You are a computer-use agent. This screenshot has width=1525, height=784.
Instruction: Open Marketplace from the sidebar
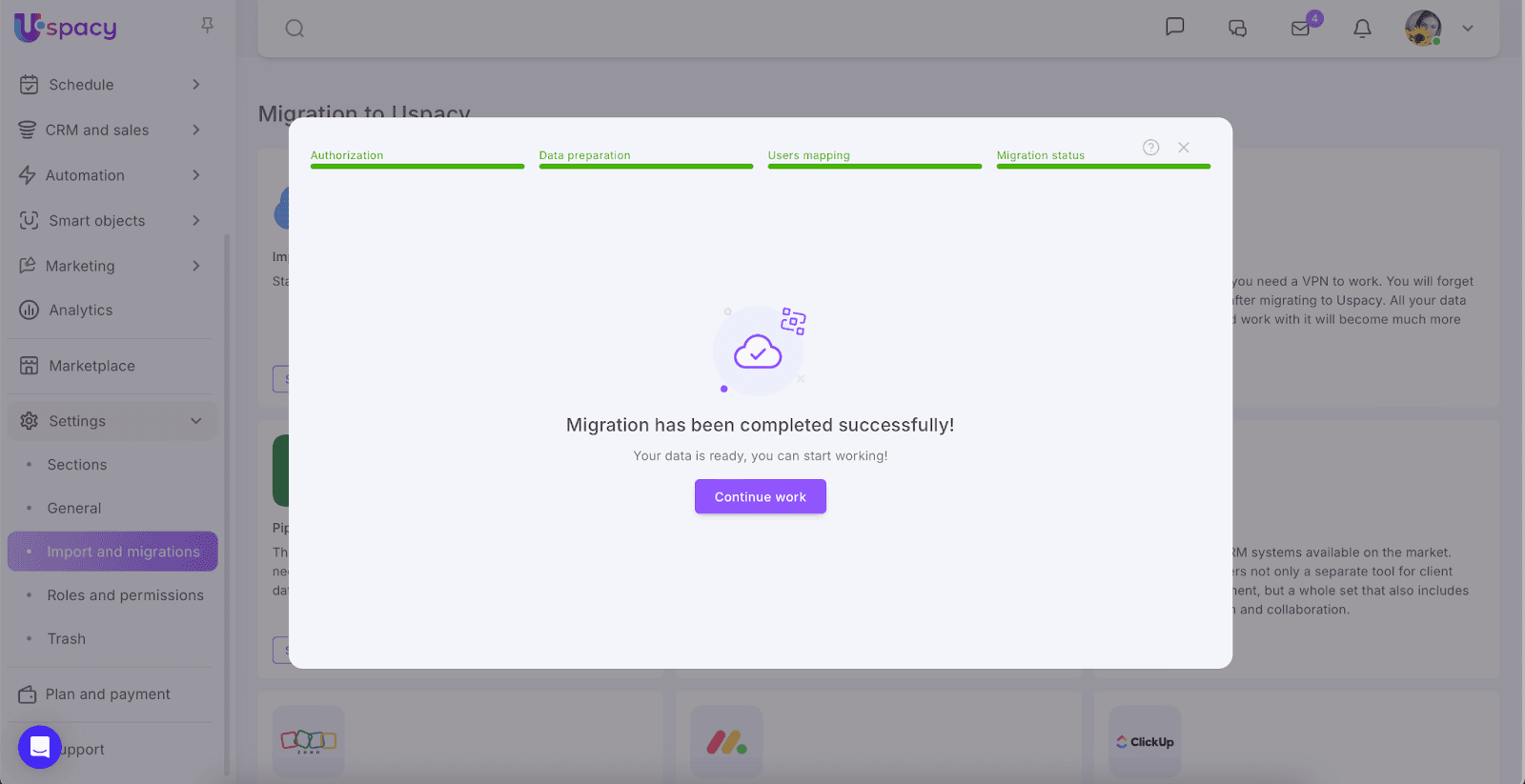click(x=91, y=366)
